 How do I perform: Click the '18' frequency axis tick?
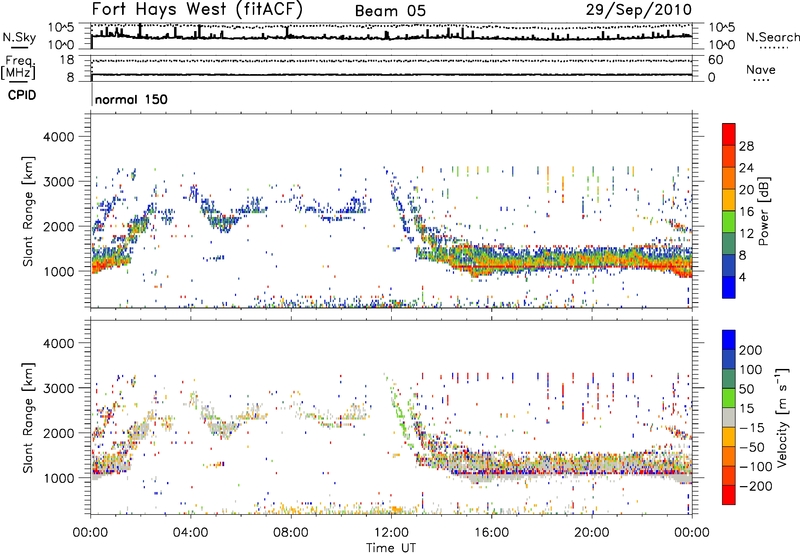pos(67,60)
